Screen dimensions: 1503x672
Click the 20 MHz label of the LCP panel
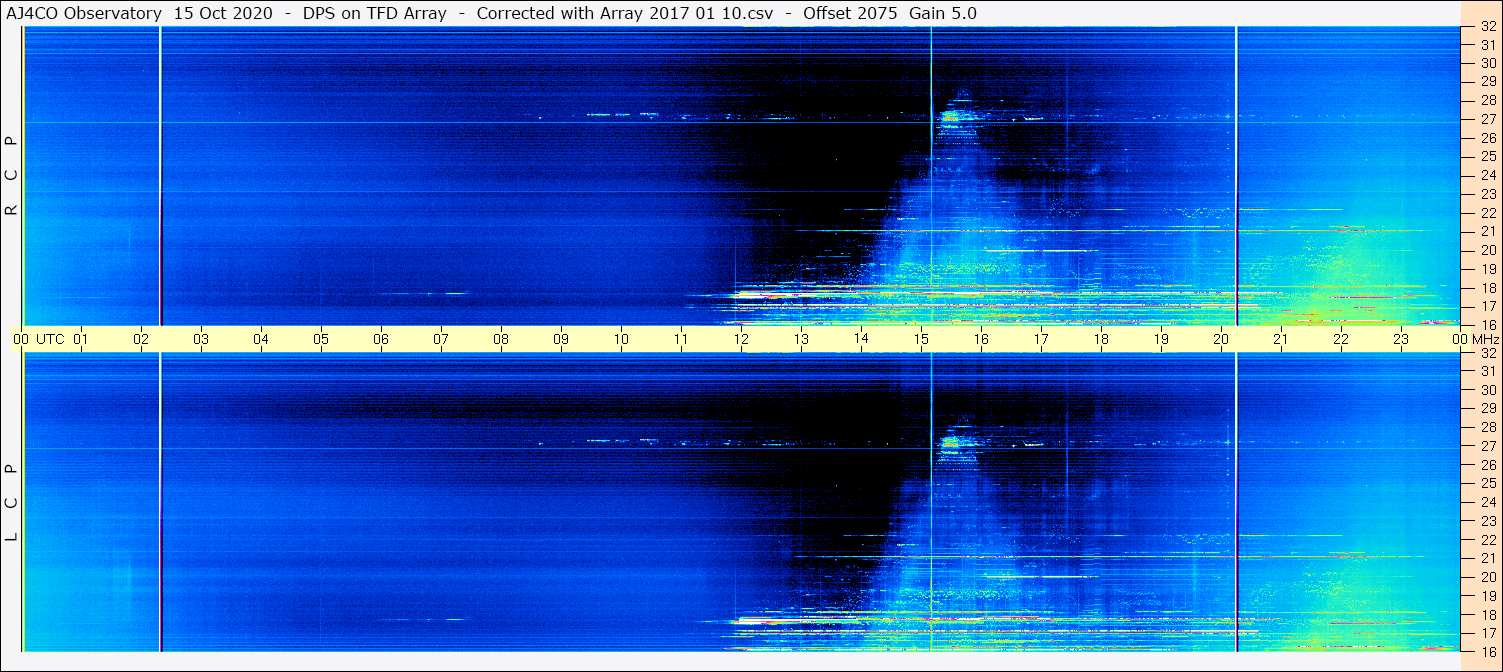(x=1488, y=577)
